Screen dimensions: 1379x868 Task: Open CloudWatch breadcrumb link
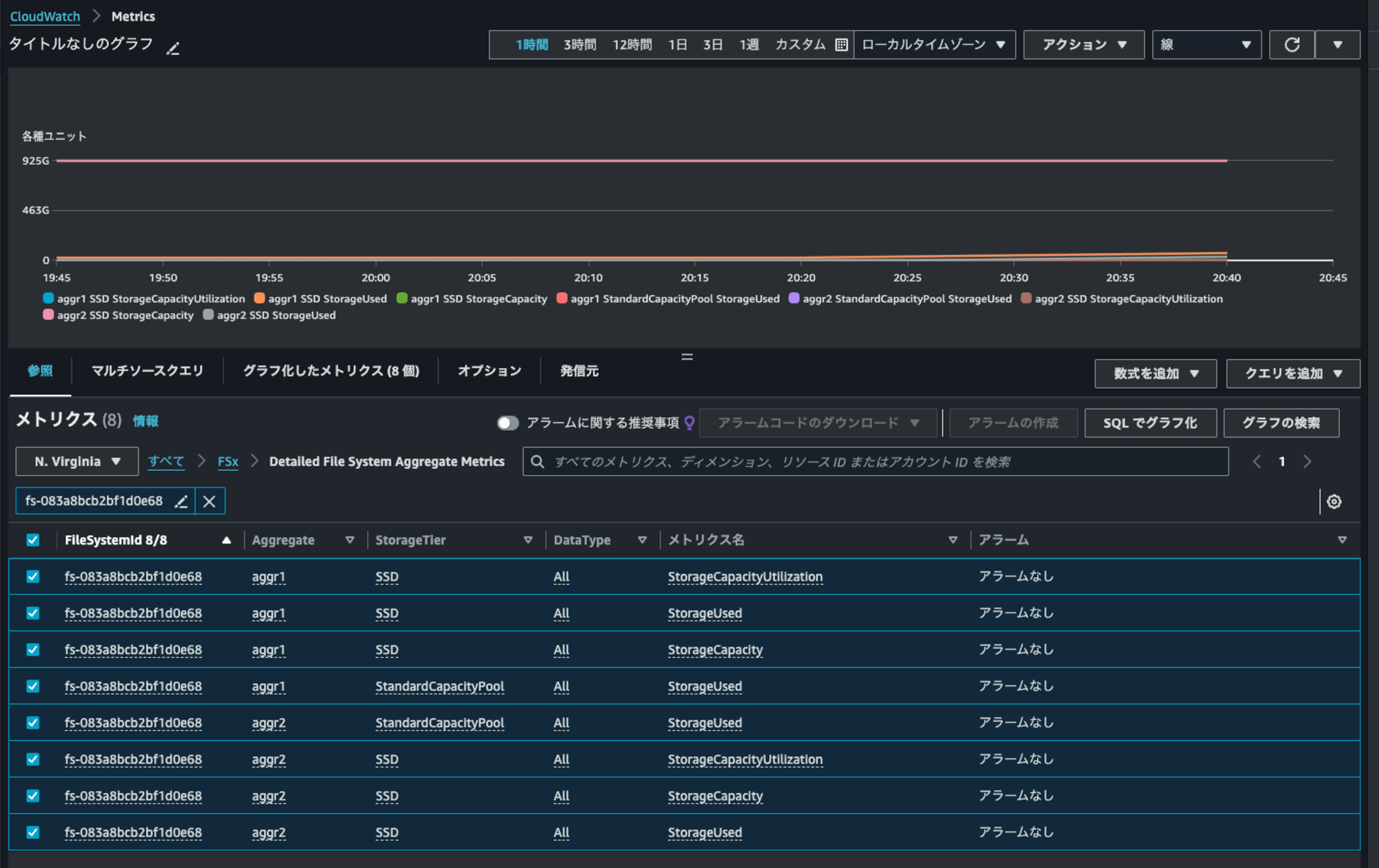(x=45, y=16)
